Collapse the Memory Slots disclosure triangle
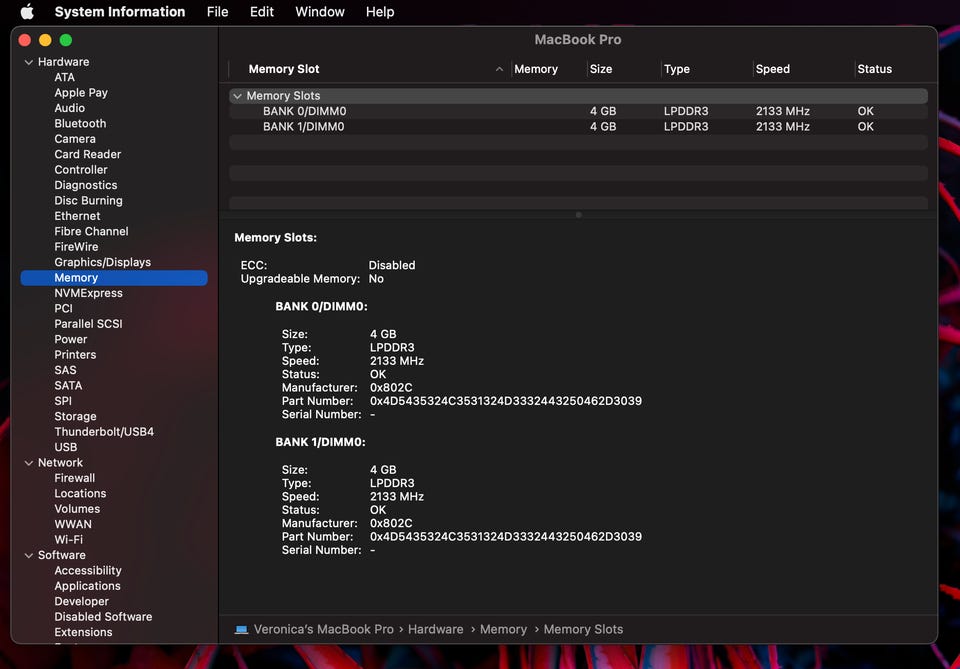Image resolution: width=960 pixels, height=669 pixels. point(237,96)
